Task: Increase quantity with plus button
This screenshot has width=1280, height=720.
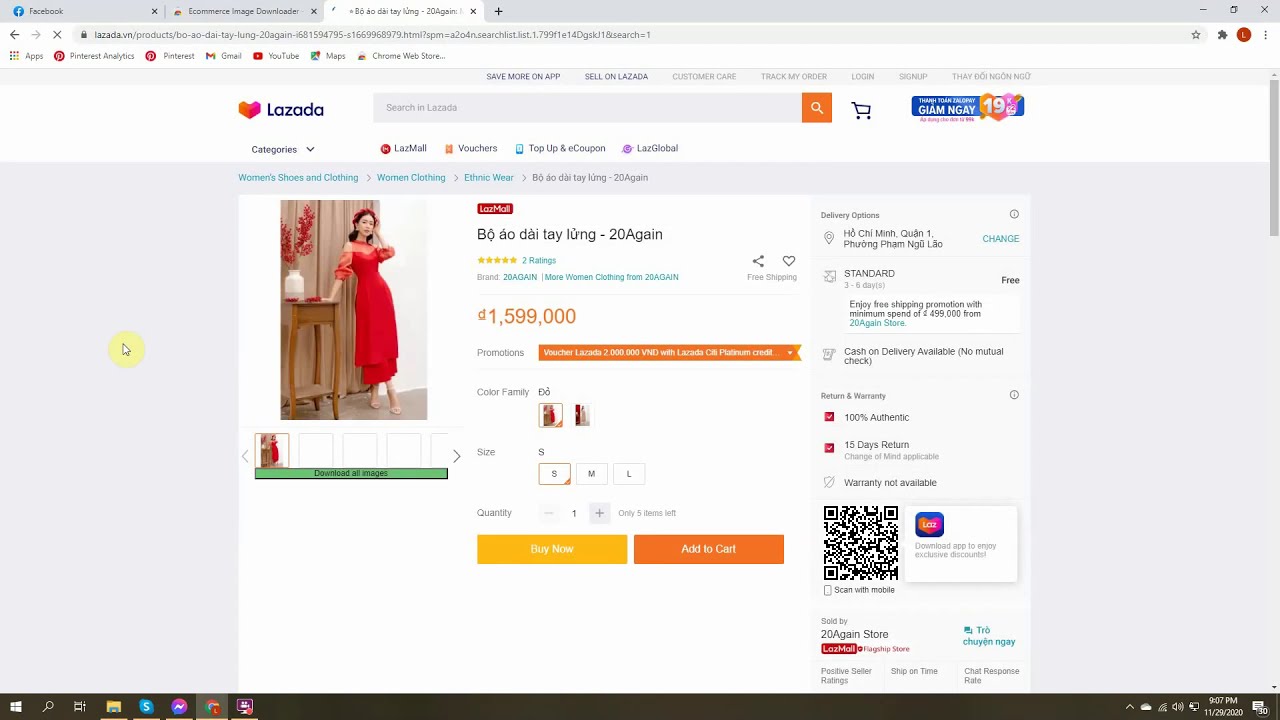Action: tap(599, 513)
